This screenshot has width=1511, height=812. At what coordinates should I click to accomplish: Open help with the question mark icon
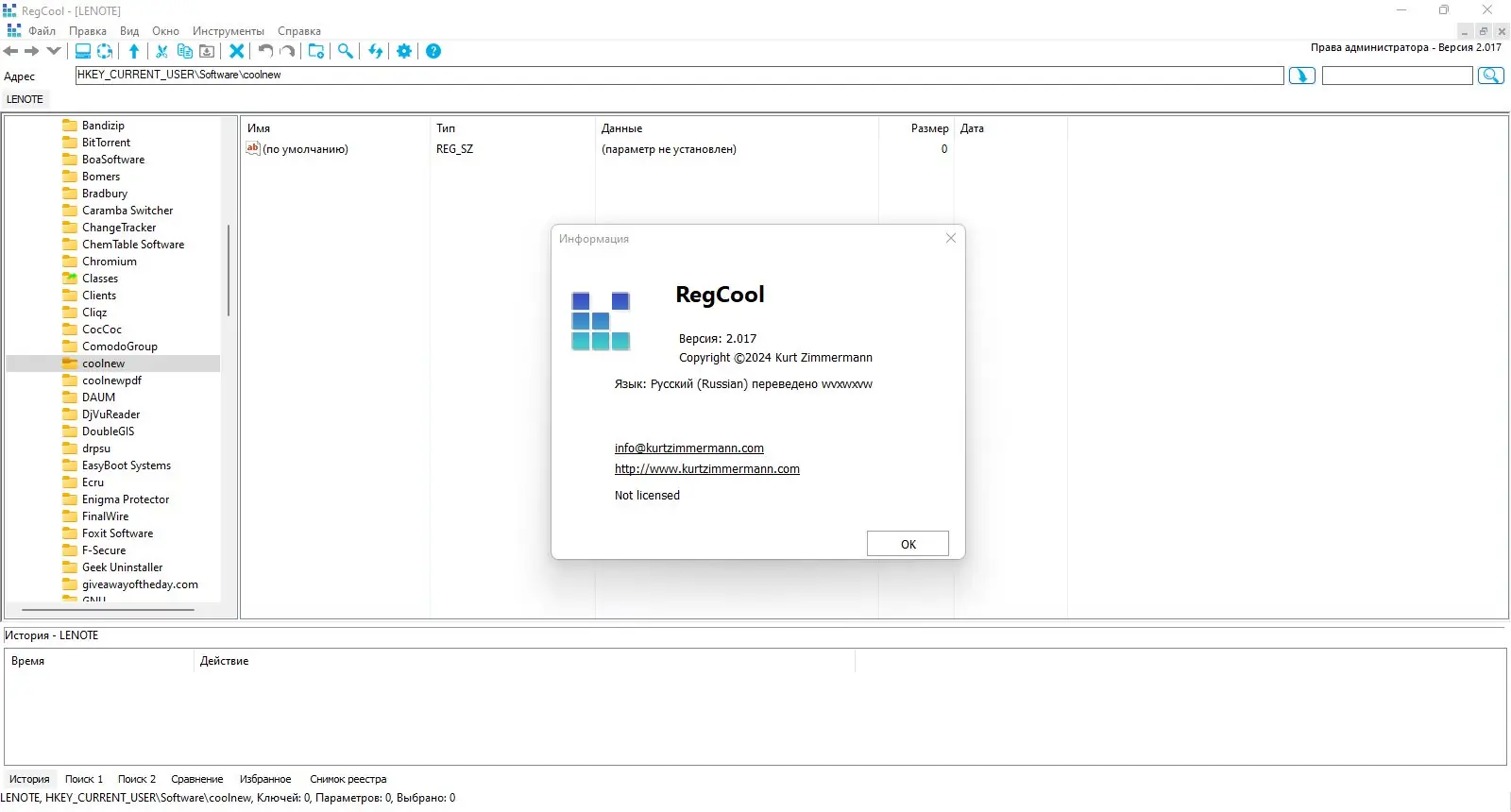(433, 51)
